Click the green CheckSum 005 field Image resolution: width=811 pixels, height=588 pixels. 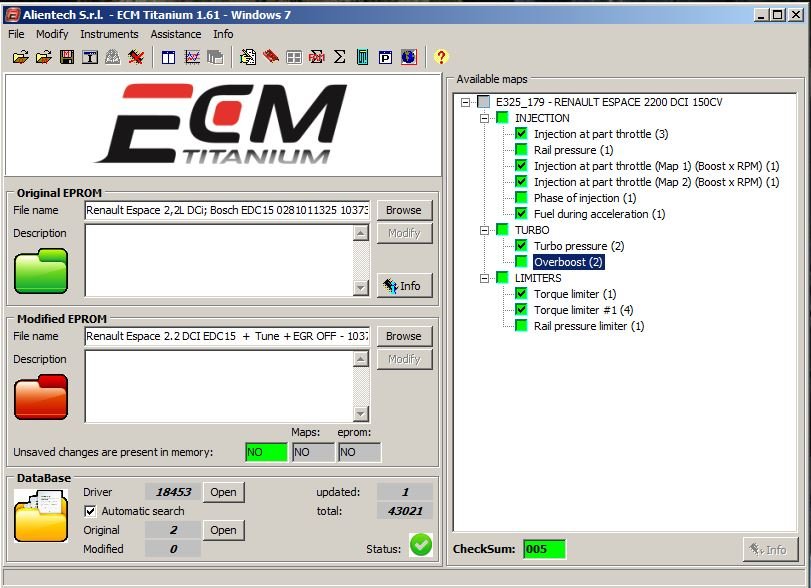[544, 549]
